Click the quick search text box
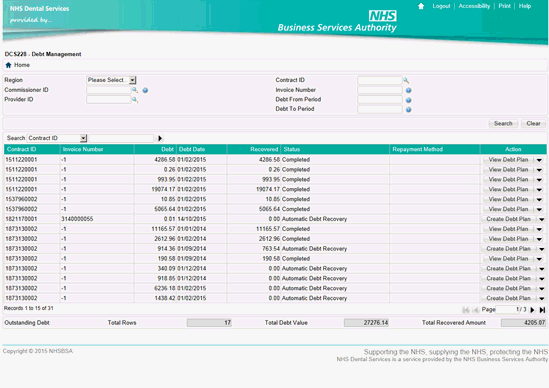This screenshot has width=549, height=388. pyautogui.click(x=121, y=138)
